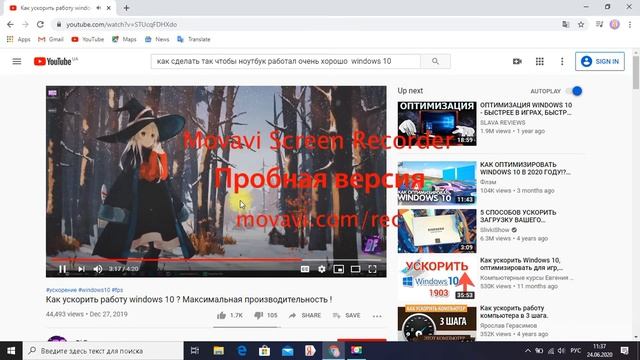Open more actions ellipsis under video

point(377,316)
